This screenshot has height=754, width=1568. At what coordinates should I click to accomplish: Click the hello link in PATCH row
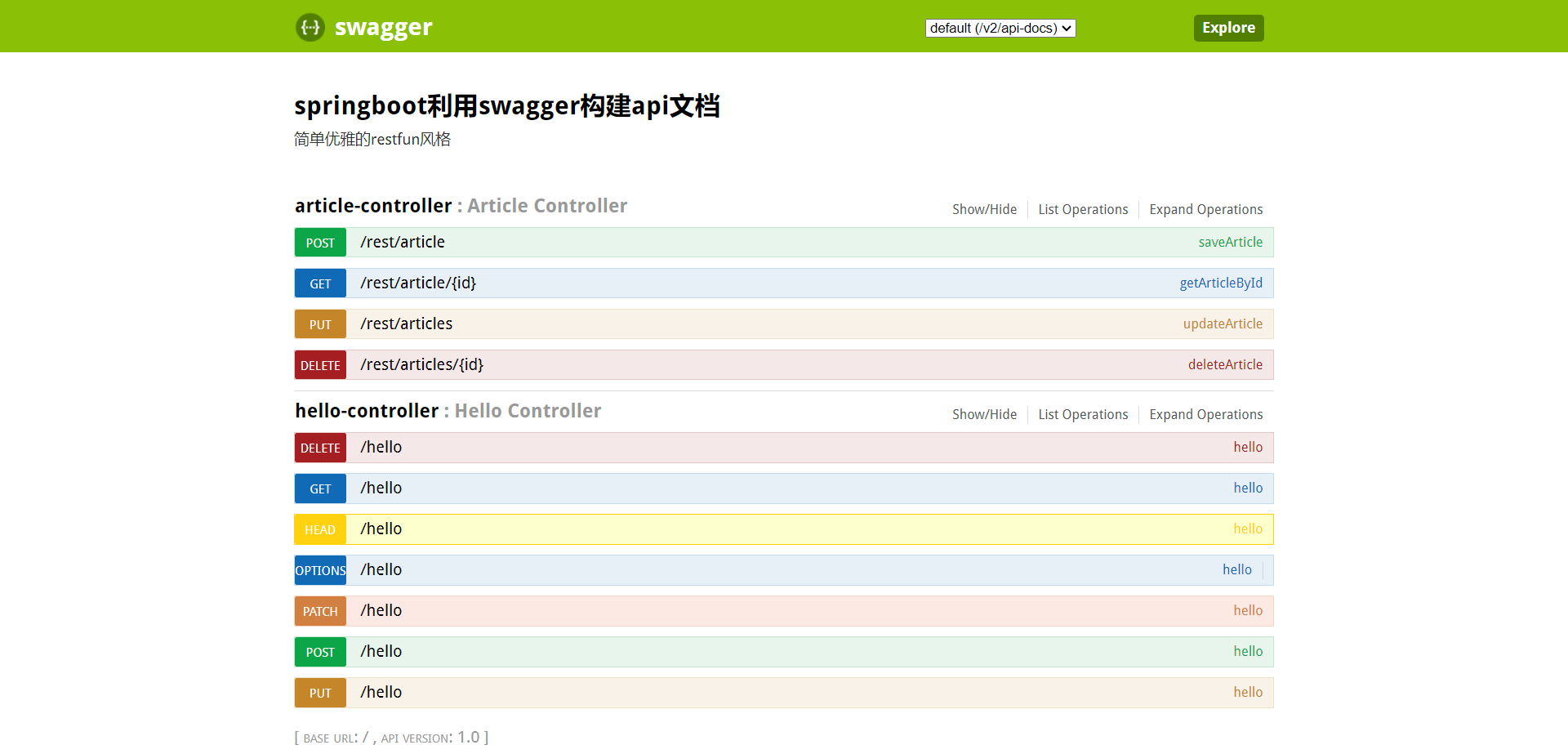[1248, 610]
